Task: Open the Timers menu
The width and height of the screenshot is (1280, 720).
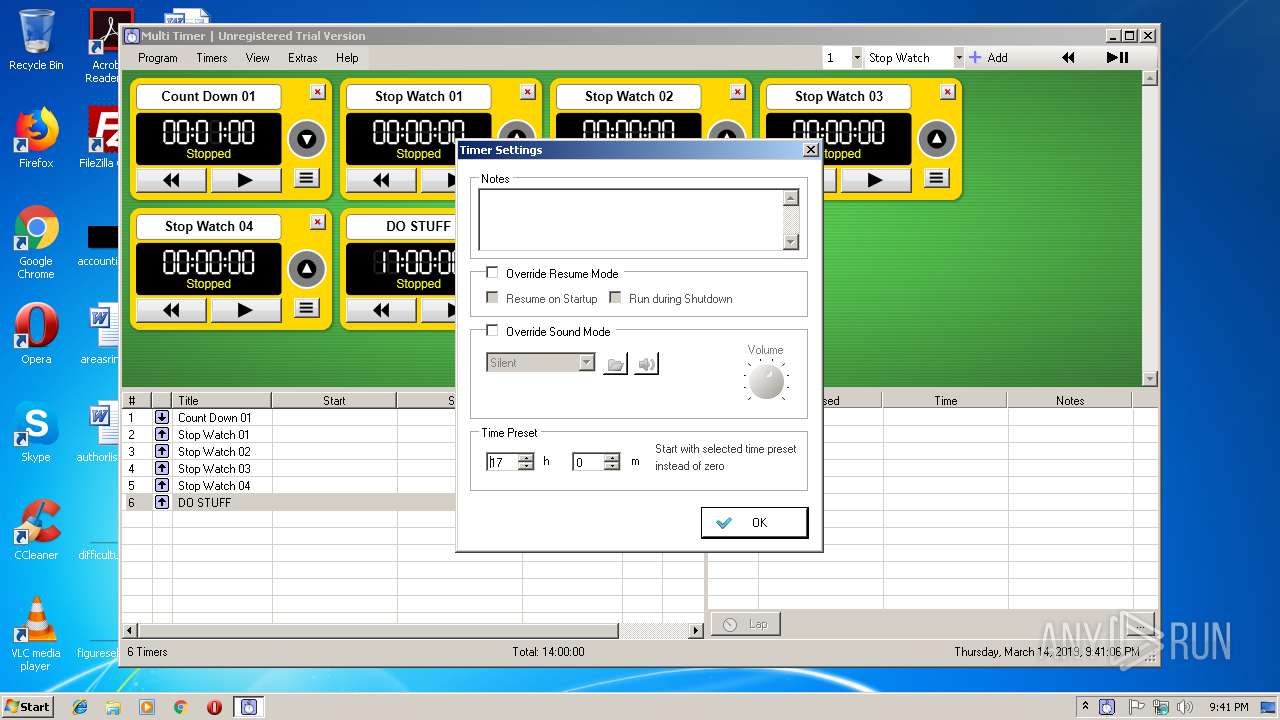Action: pyautogui.click(x=212, y=58)
